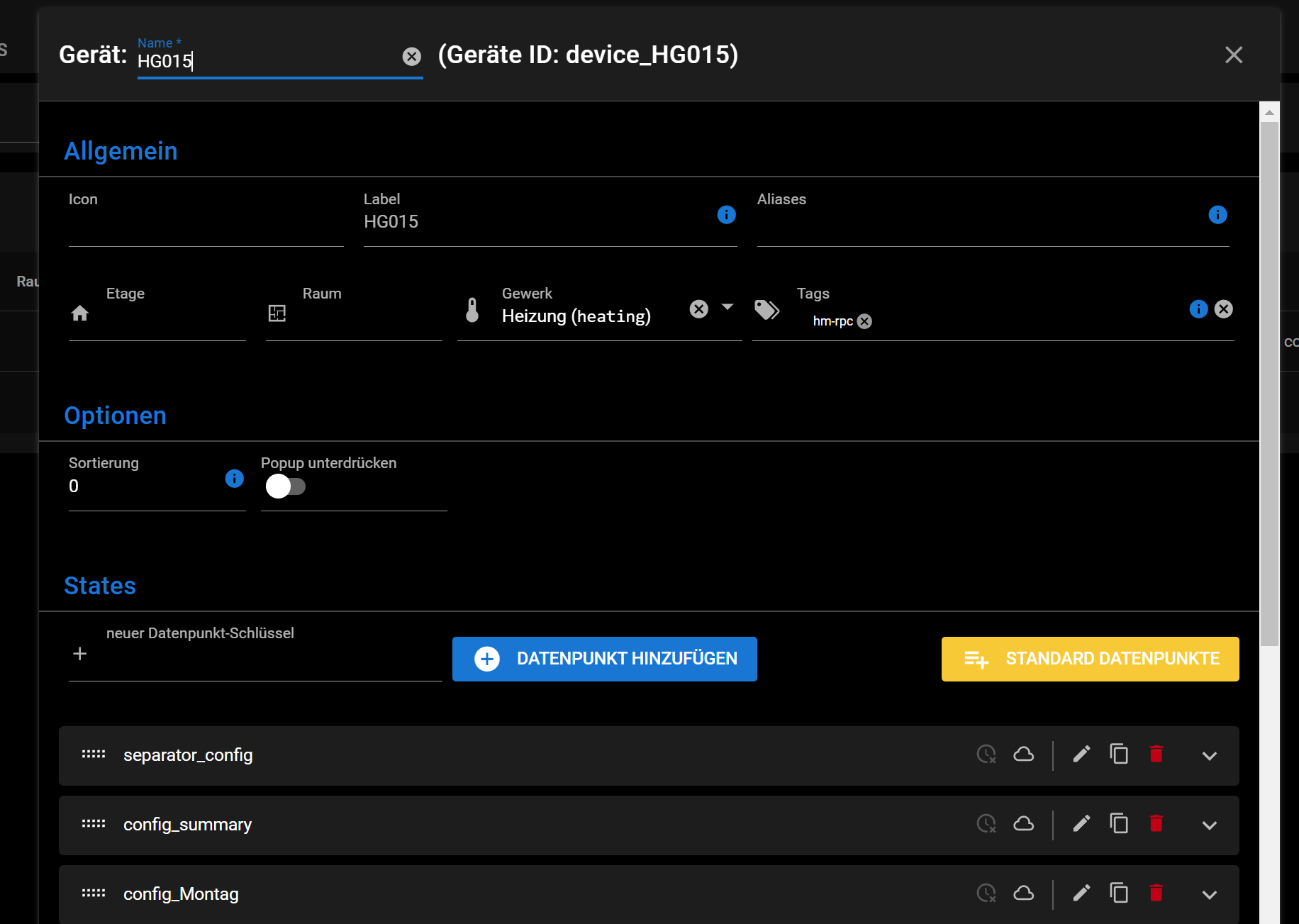The image size is (1299, 924).
Task: Click the config_Montag name text
Action: coord(181,894)
